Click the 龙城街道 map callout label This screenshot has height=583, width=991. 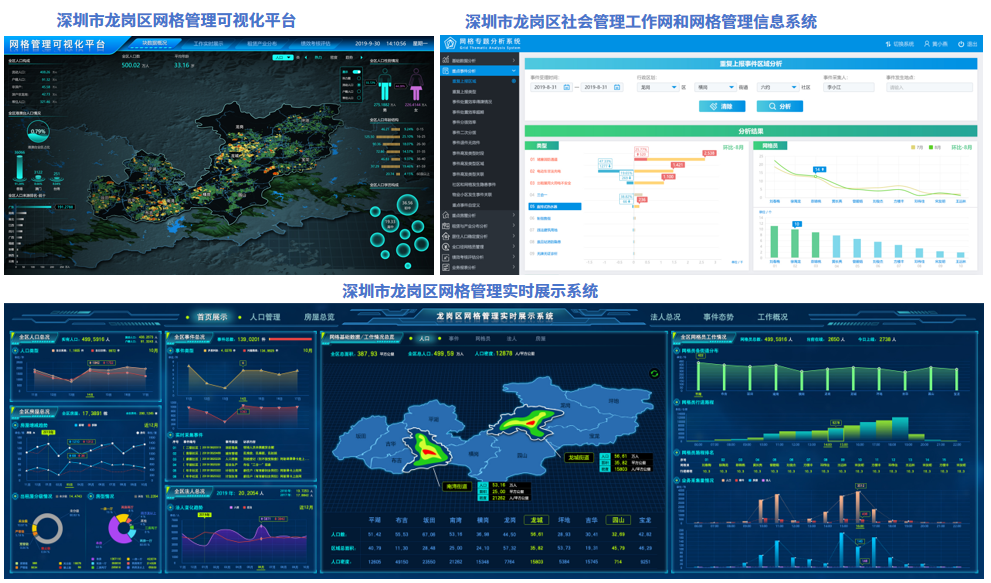pyautogui.click(x=578, y=458)
